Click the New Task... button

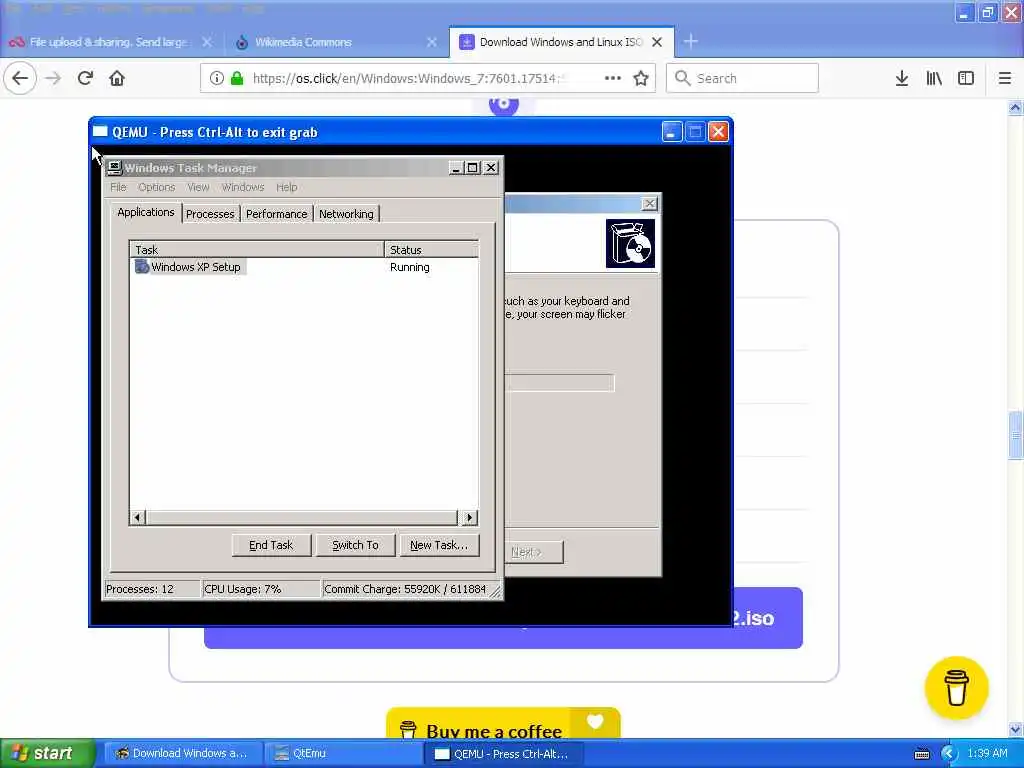click(439, 545)
